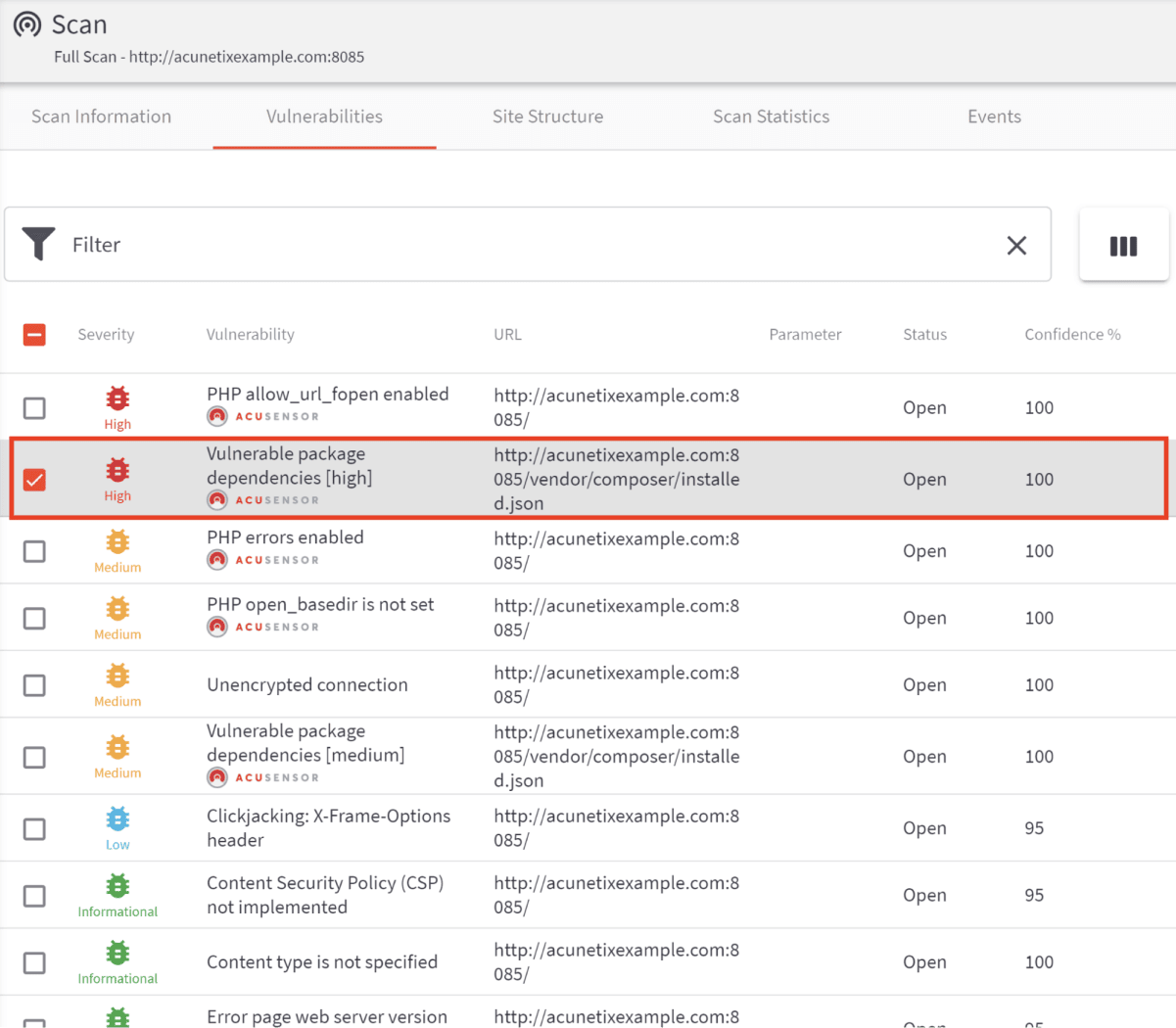Sort by the Vulnerability column header
This screenshot has height=1028, width=1176.
point(250,335)
